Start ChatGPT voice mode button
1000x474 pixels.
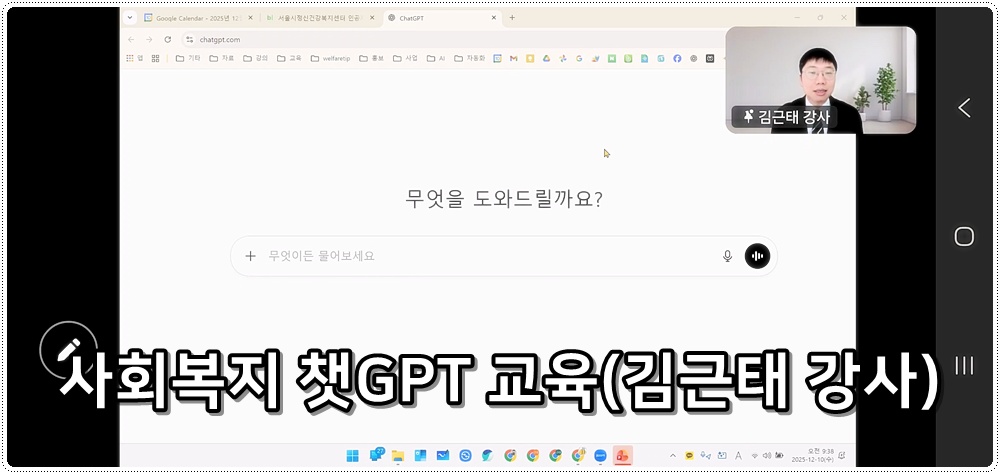[757, 256]
